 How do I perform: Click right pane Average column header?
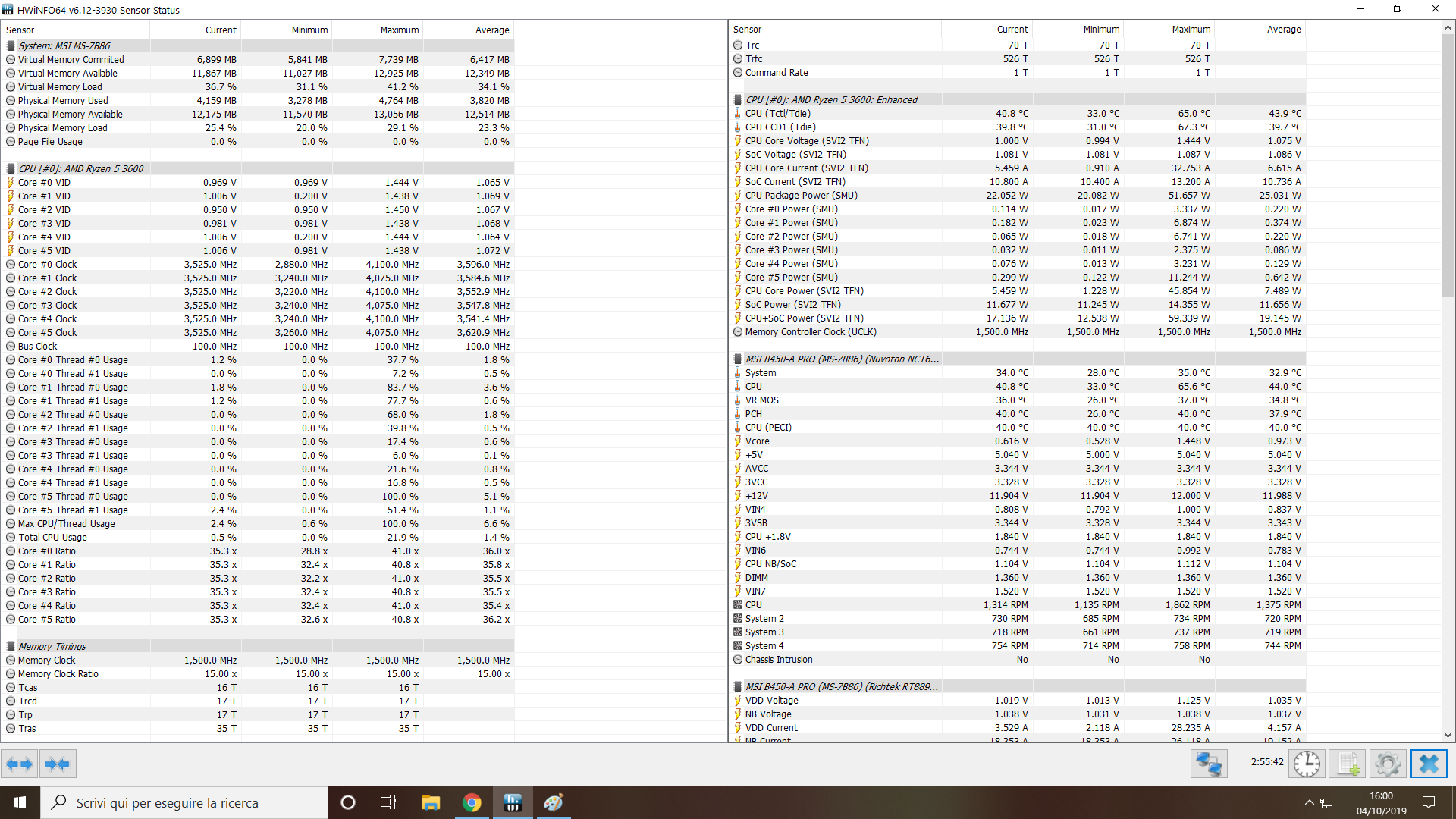coord(1260,30)
